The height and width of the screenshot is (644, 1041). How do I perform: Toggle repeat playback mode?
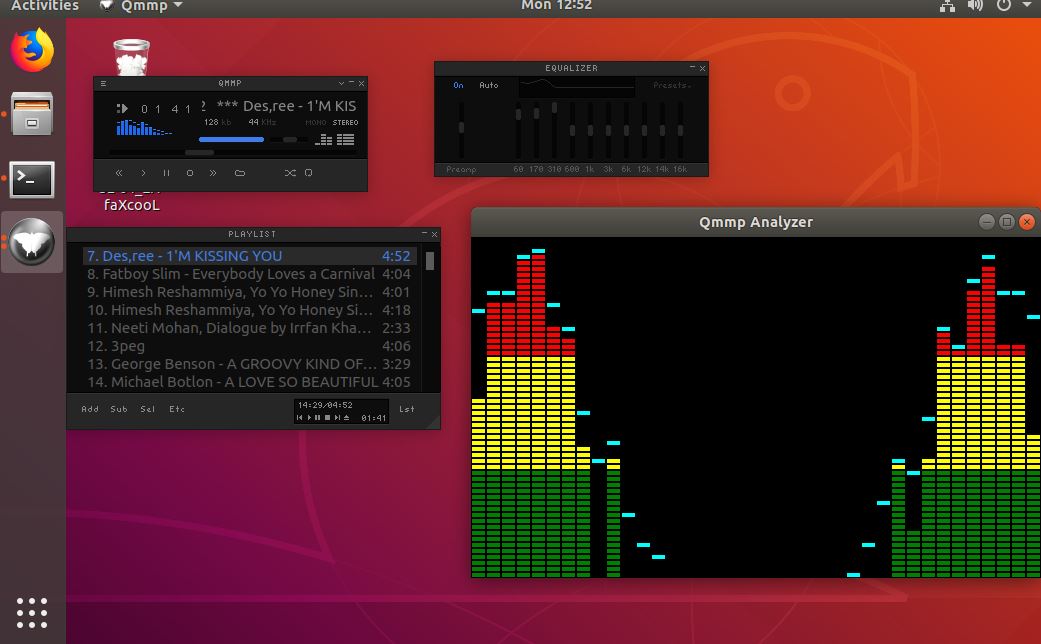(x=308, y=172)
